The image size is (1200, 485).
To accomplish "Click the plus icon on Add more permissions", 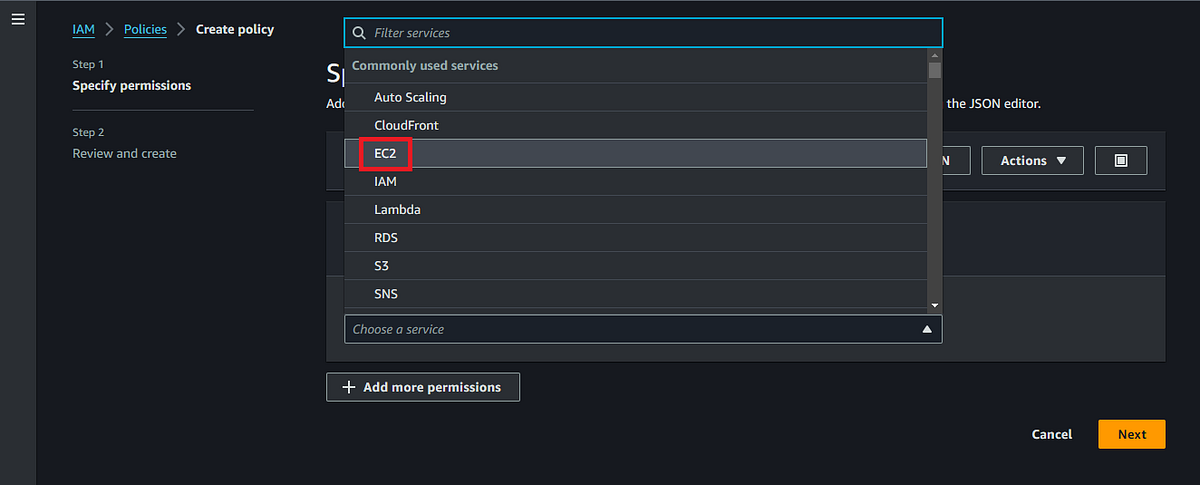I will click(349, 387).
